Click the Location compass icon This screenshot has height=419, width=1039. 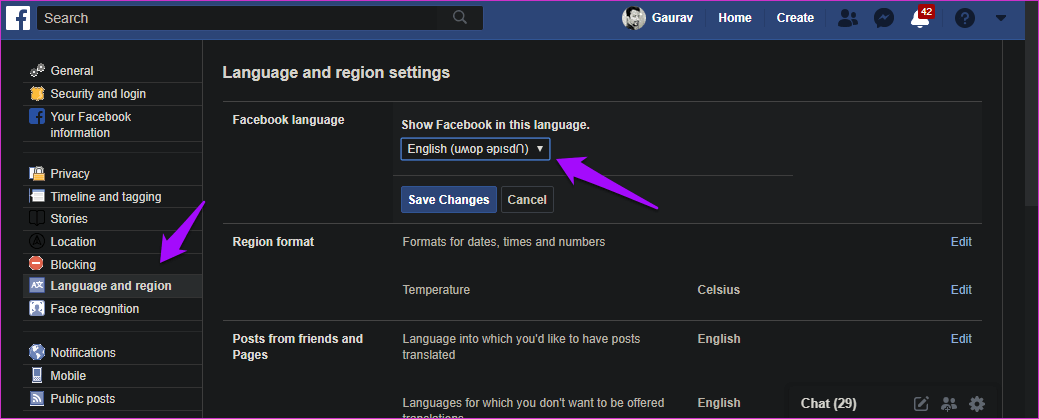pyautogui.click(x=37, y=241)
